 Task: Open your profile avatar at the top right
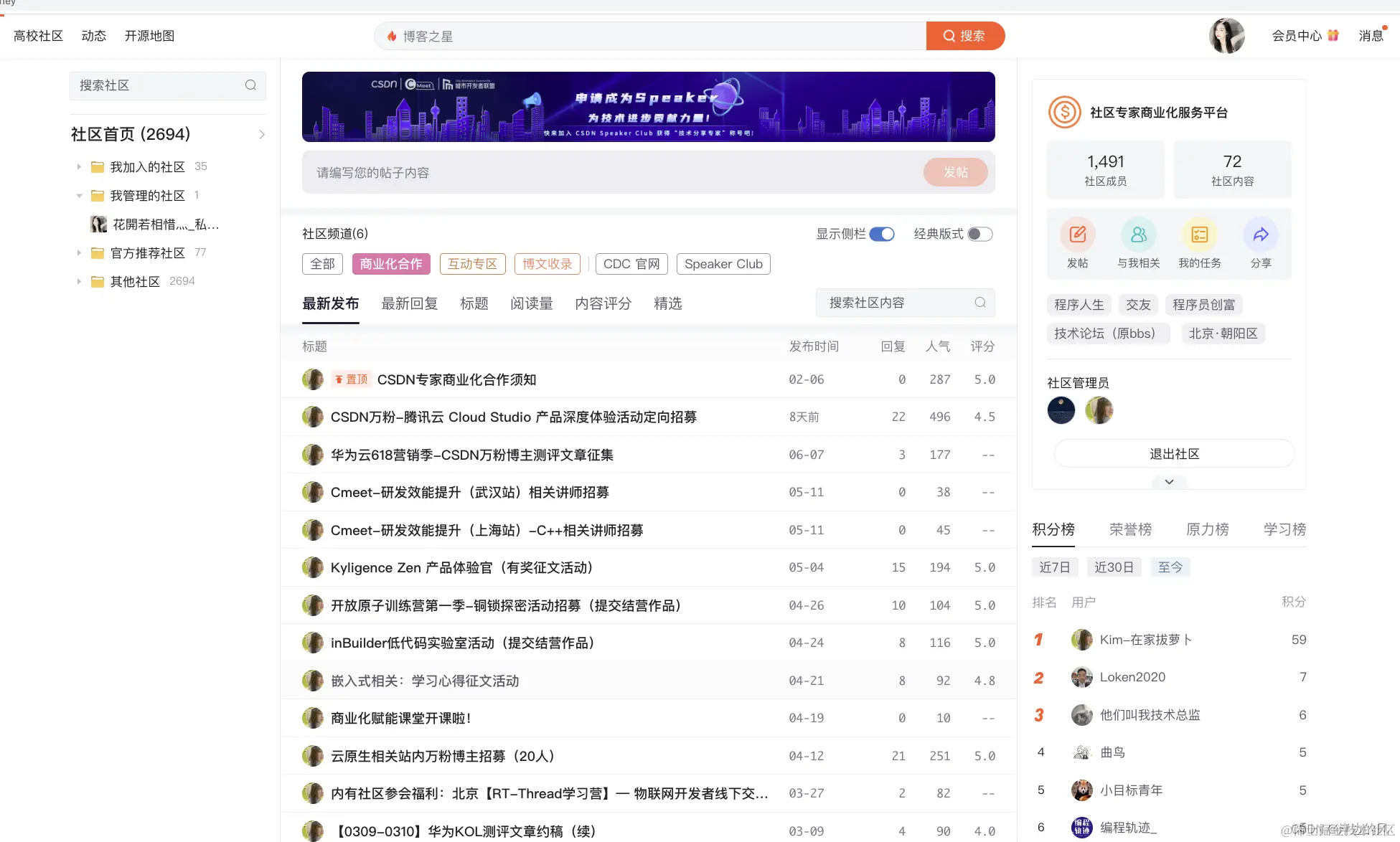point(1227,36)
